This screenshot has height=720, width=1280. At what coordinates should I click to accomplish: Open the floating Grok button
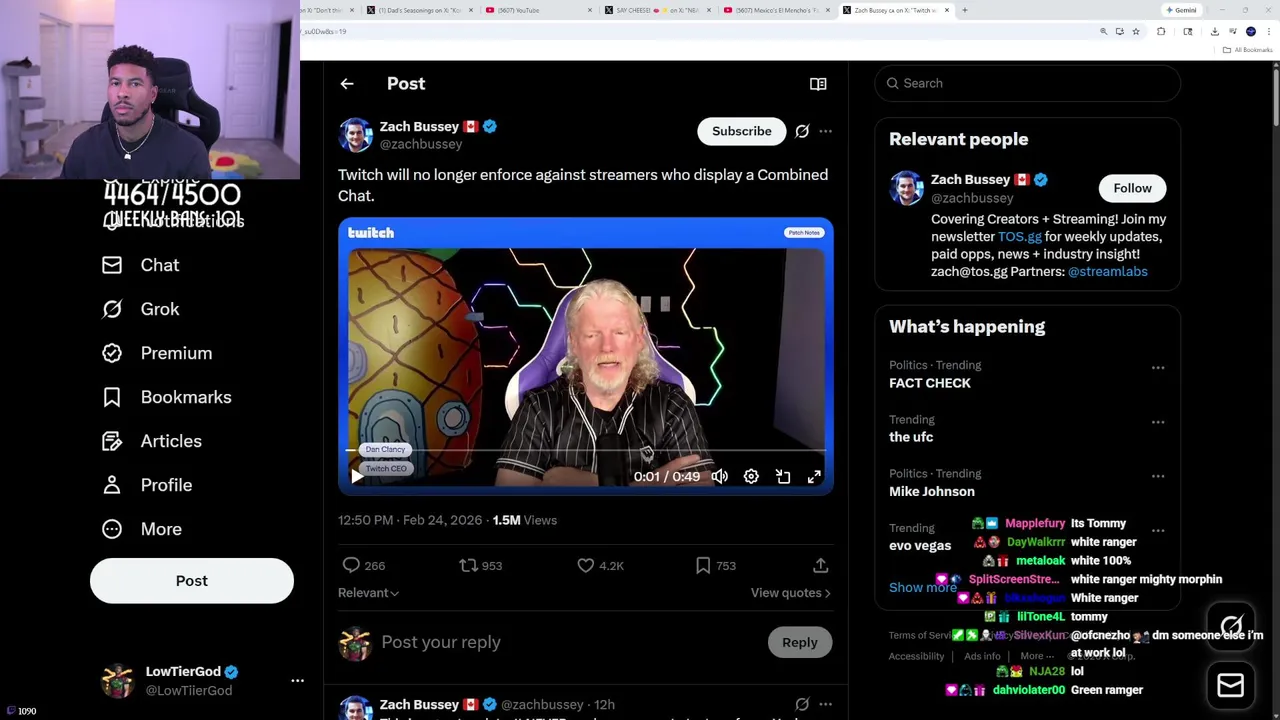(x=1231, y=627)
